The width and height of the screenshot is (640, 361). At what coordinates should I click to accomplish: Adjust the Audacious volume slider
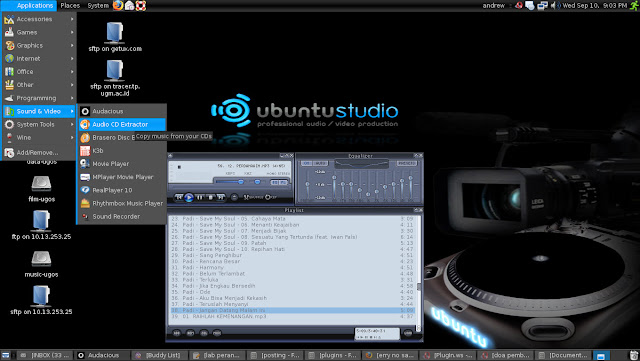coord(230,182)
